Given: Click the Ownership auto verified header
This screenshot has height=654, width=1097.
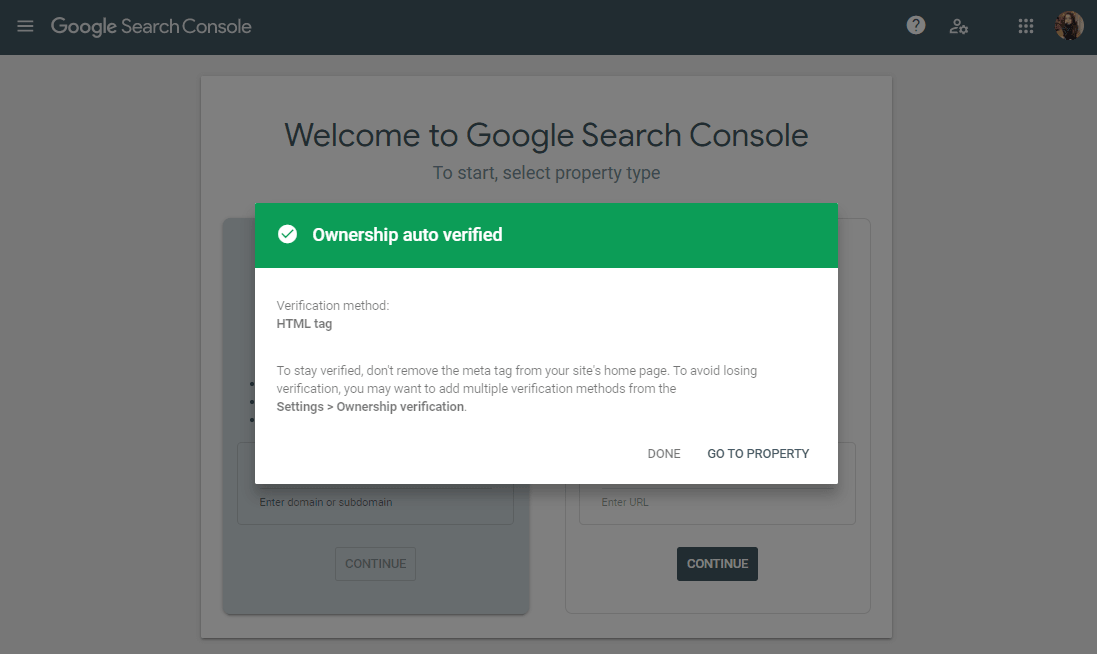Looking at the screenshot, I should tap(407, 235).
